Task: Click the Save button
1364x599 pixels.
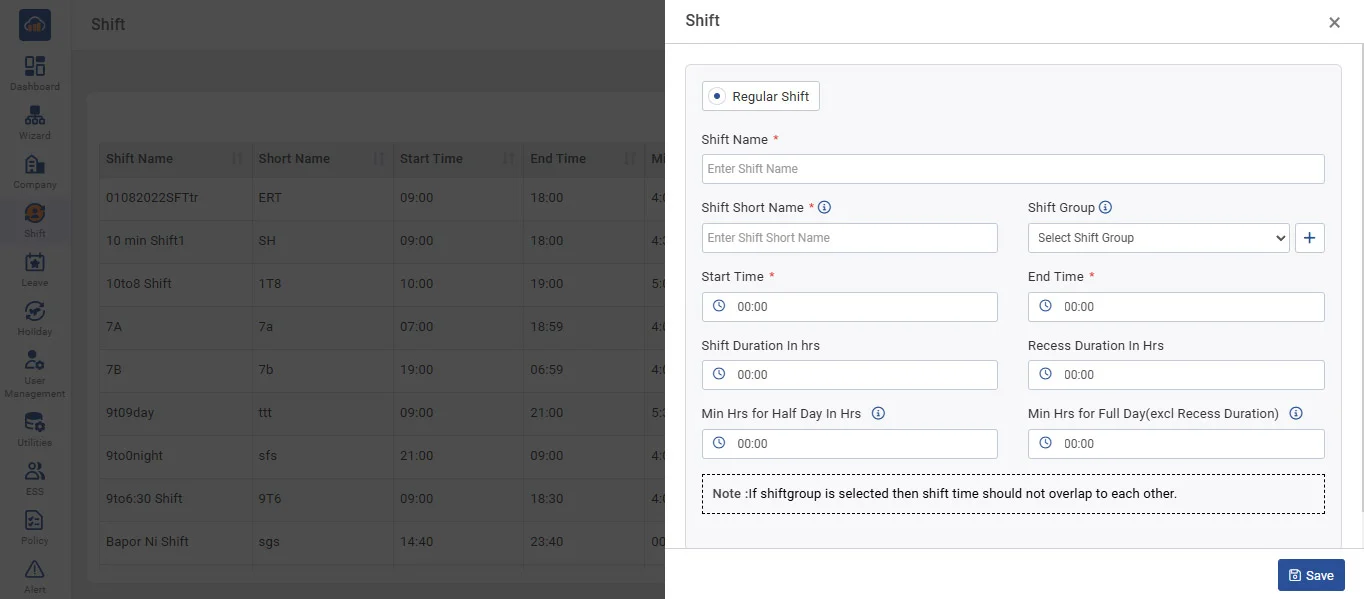Action: tap(1311, 575)
